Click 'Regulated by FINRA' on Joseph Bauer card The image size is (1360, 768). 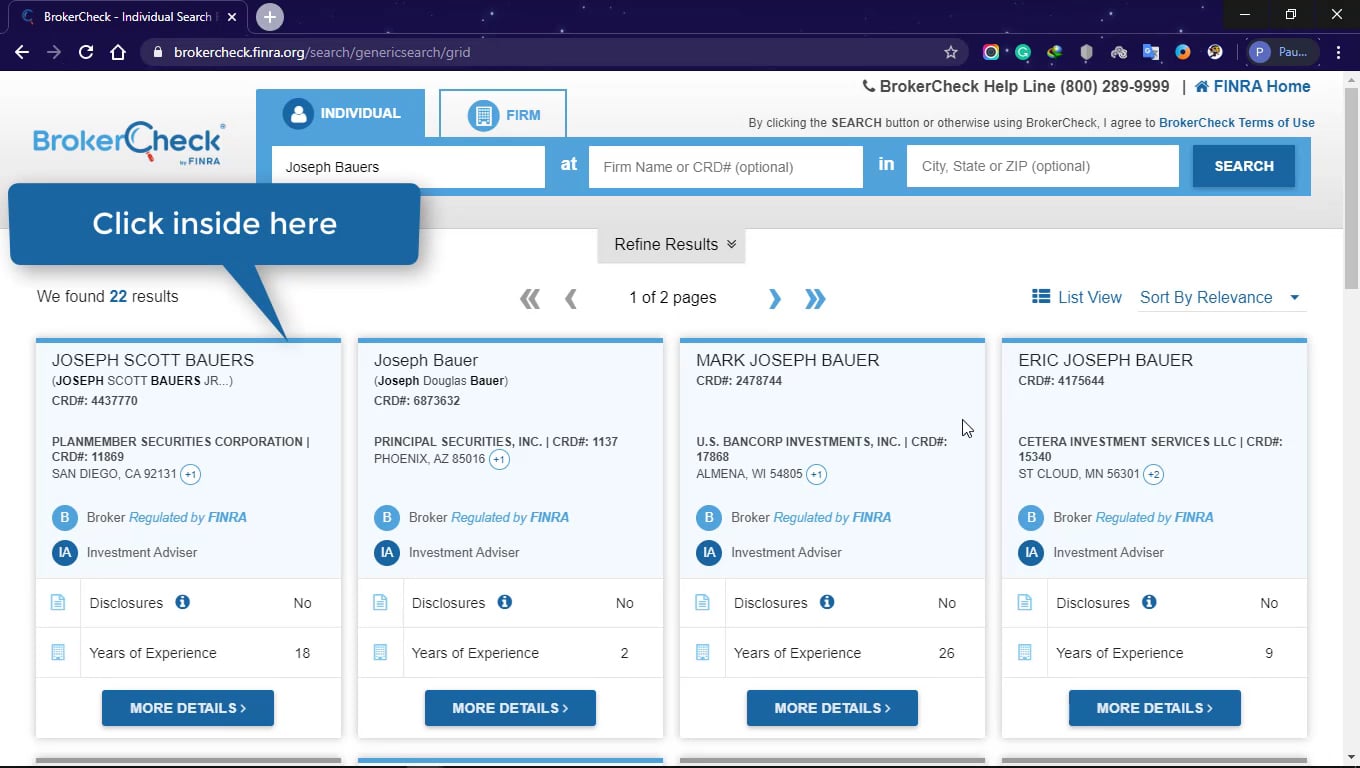pyautogui.click(x=510, y=517)
